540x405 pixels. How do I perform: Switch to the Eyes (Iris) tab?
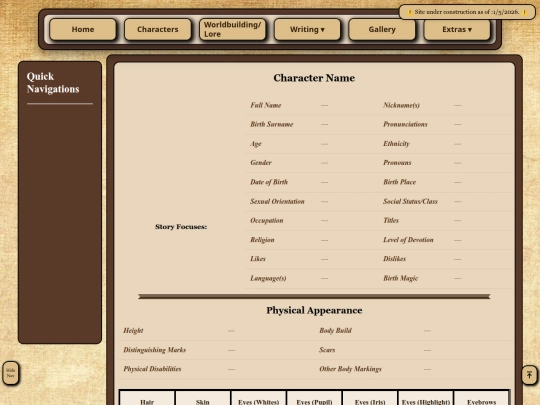pyautogui.click(x=370, y=399)
